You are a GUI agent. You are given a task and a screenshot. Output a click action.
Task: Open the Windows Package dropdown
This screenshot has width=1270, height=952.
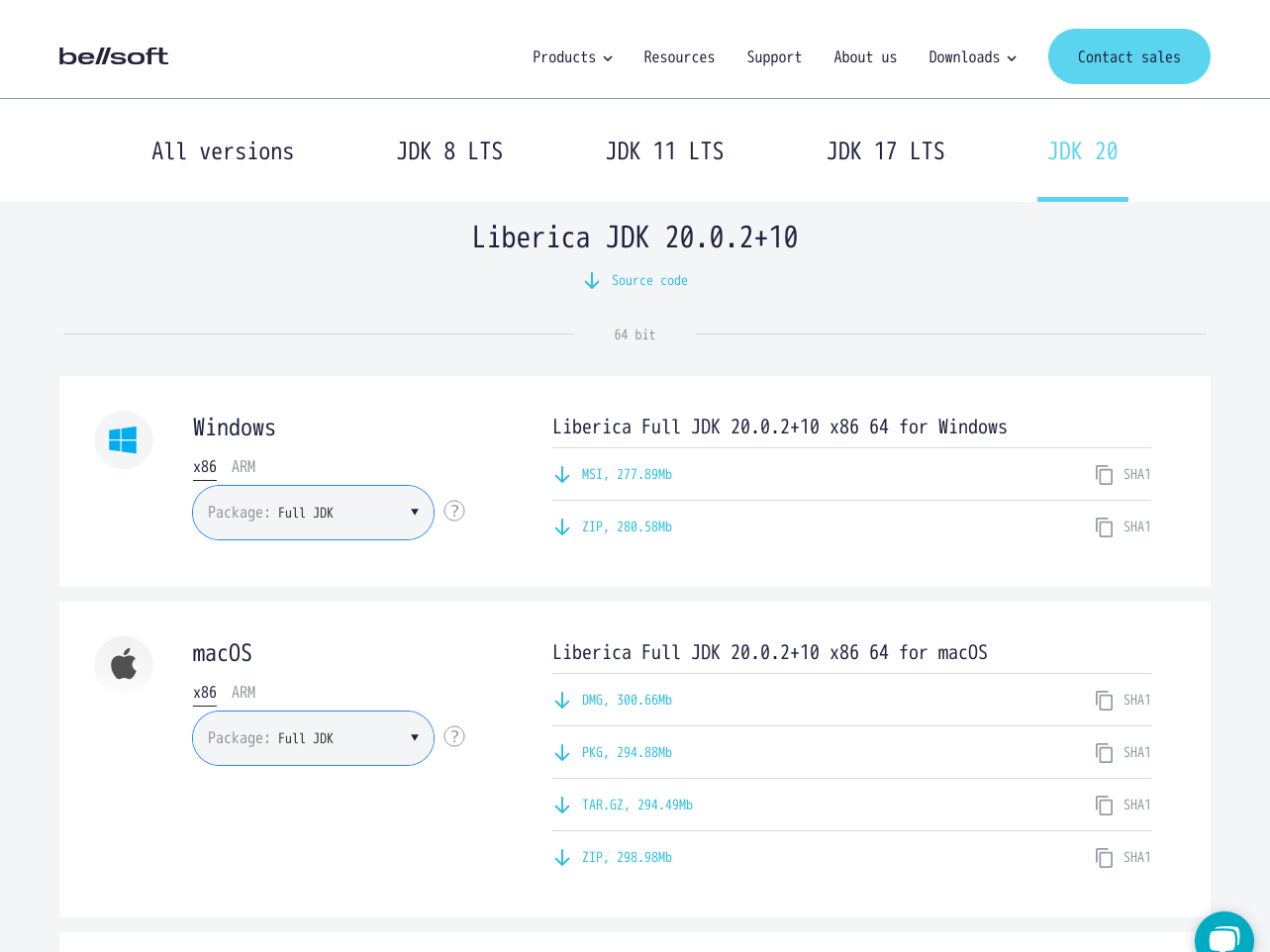[313, 513]
